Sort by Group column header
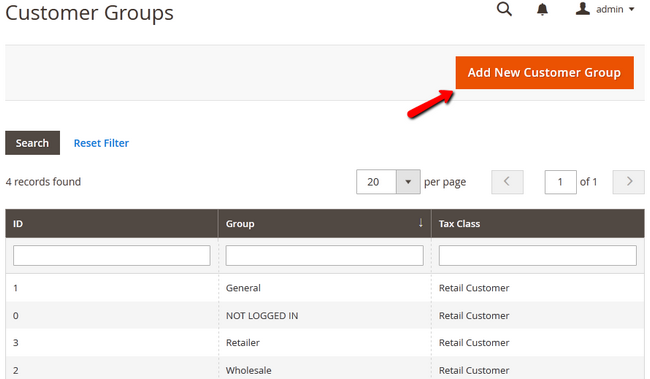This screenshot has width=650, height=379. (325, 224)
